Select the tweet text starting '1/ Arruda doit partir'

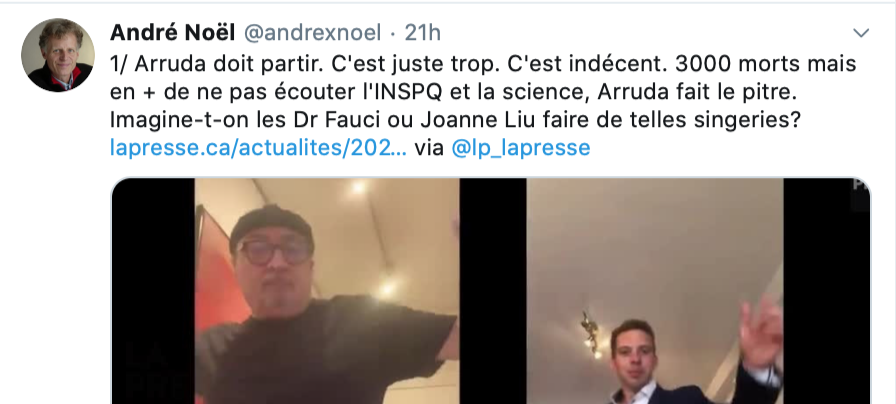(483, 106)
